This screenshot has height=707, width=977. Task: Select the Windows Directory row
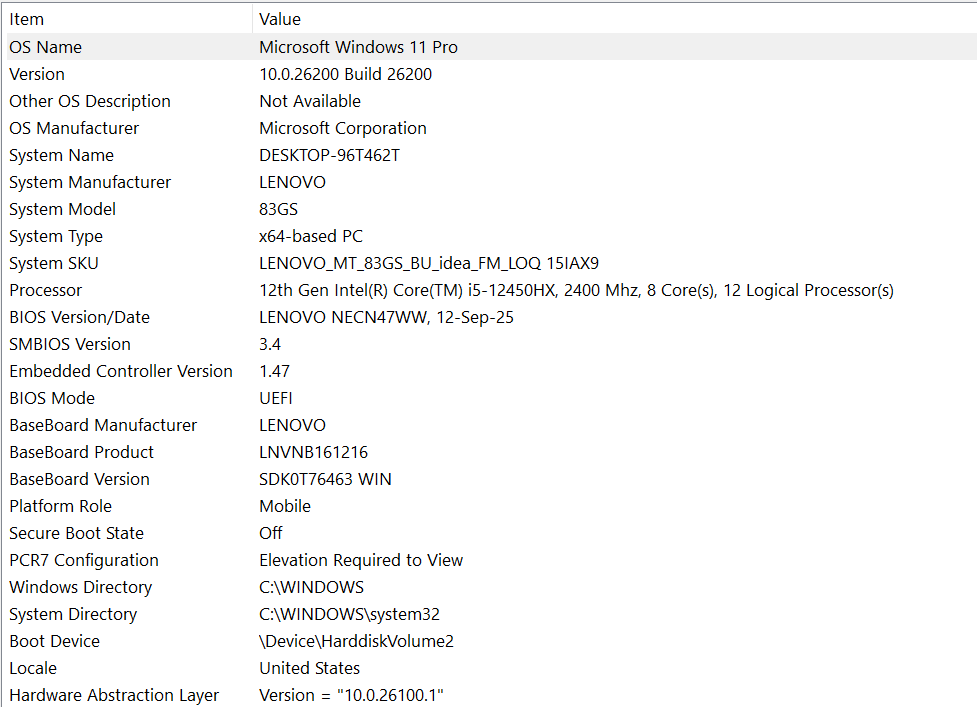492,587
